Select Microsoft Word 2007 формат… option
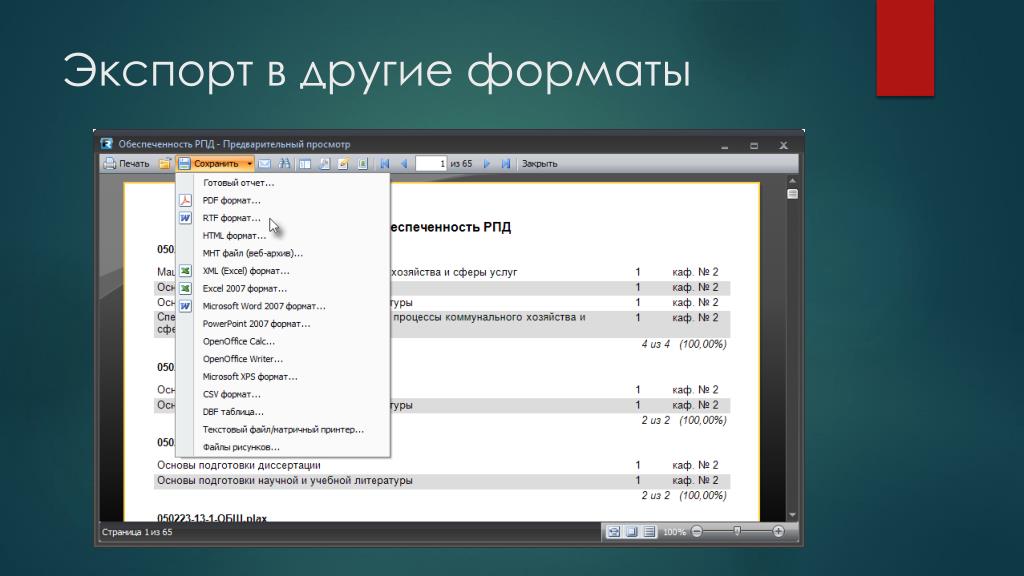 coord(283,306)
